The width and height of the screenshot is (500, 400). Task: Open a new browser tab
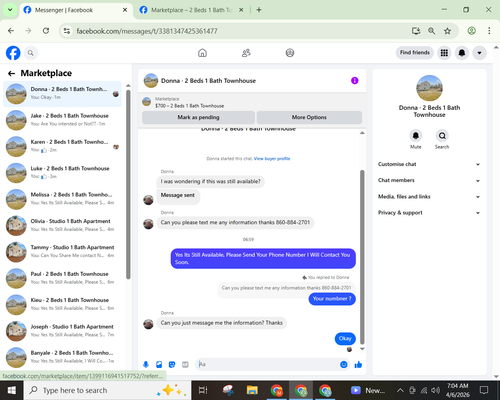pyautogui.click(x=259, y=10)
